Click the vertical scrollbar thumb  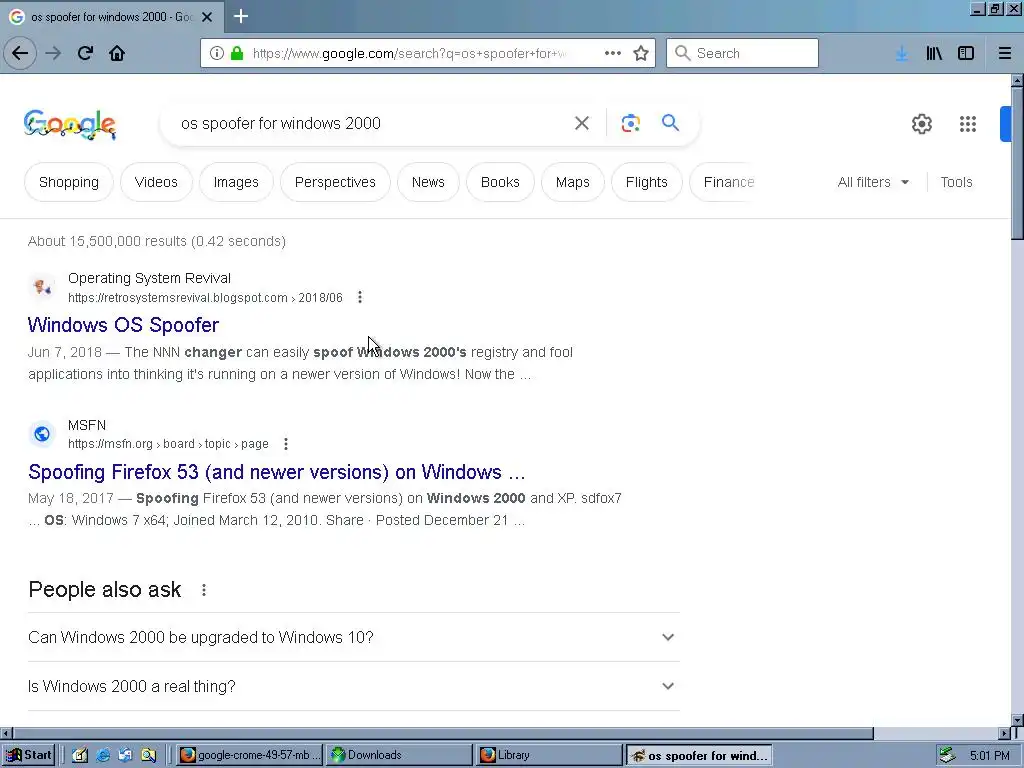(x=1017, y=163)
